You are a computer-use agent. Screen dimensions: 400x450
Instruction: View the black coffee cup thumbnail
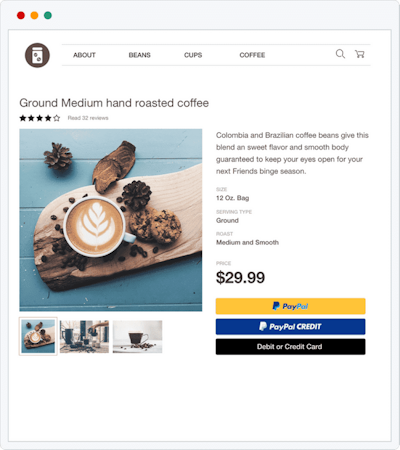(137, 337)
